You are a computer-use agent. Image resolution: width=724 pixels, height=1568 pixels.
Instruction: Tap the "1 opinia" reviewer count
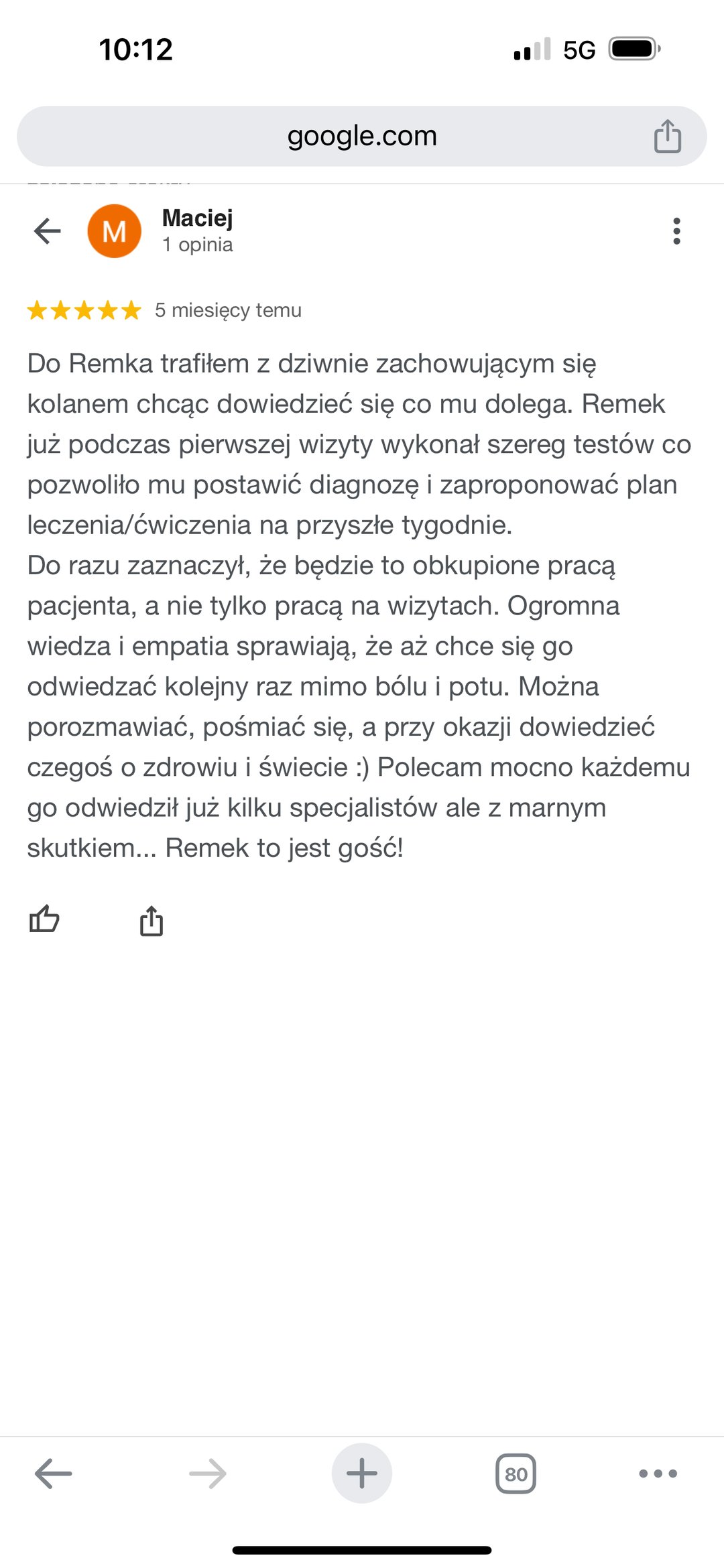pyautogui.click(x=197, y=245)
